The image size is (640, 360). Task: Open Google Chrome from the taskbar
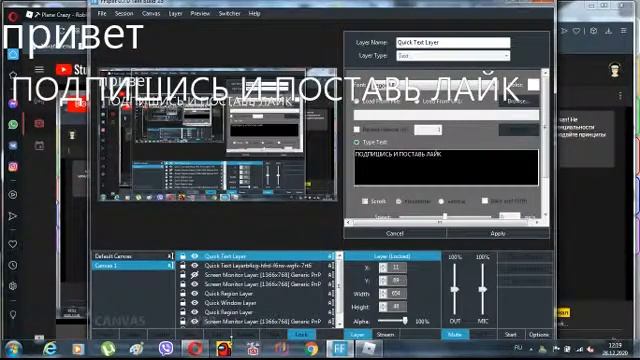coord(311,349)
